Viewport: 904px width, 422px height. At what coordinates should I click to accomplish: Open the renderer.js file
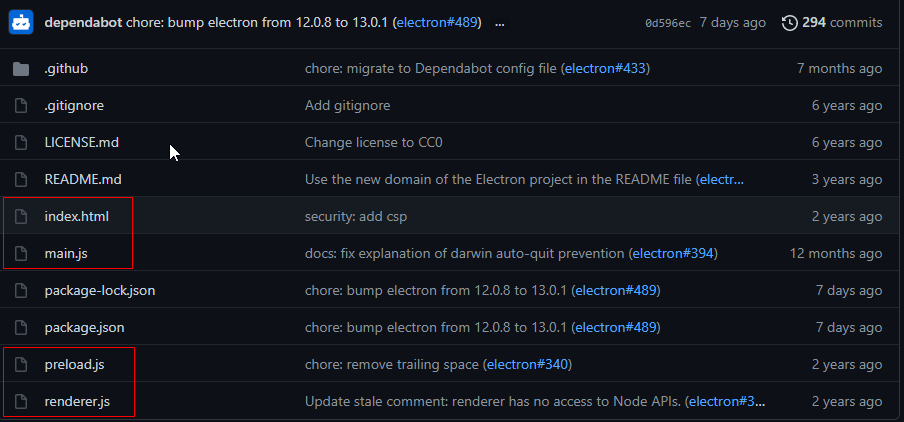tap(77, 401)
